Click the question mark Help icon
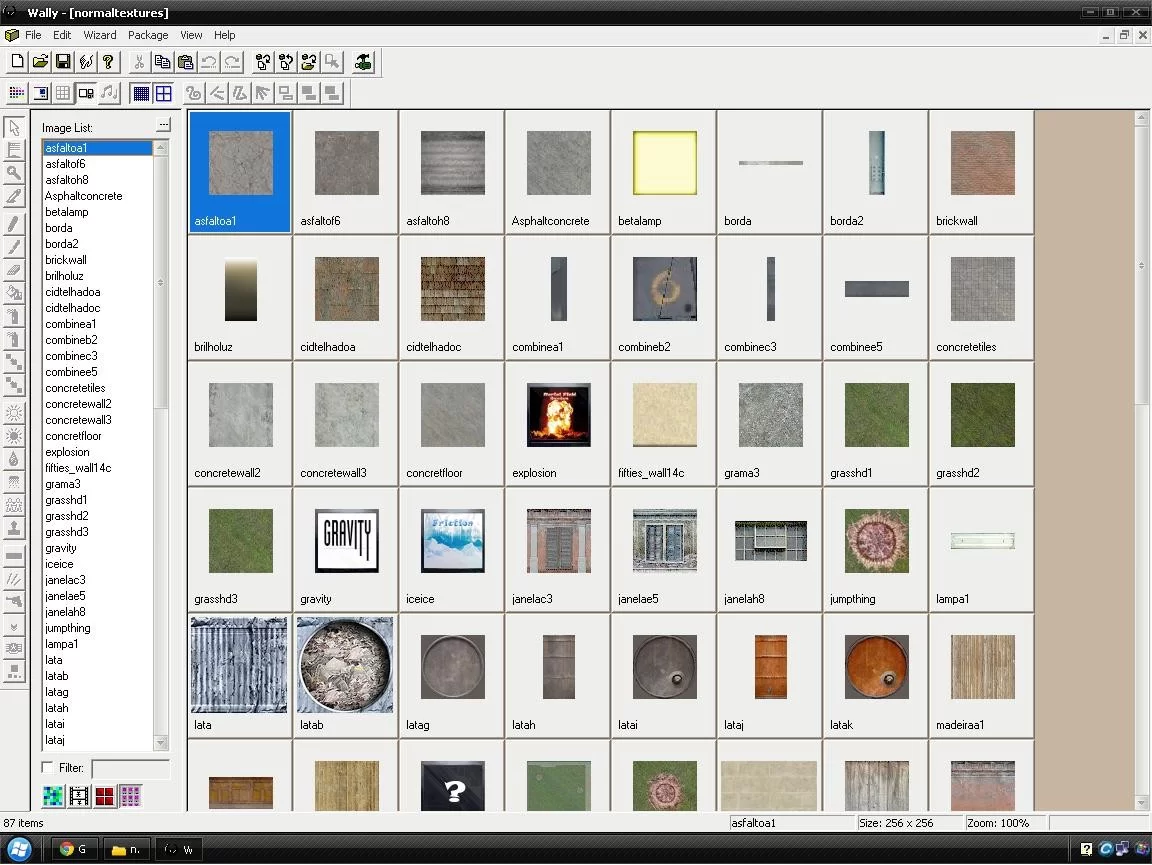The height and width of the screenshot is (865, 1152). coord(109,62)
